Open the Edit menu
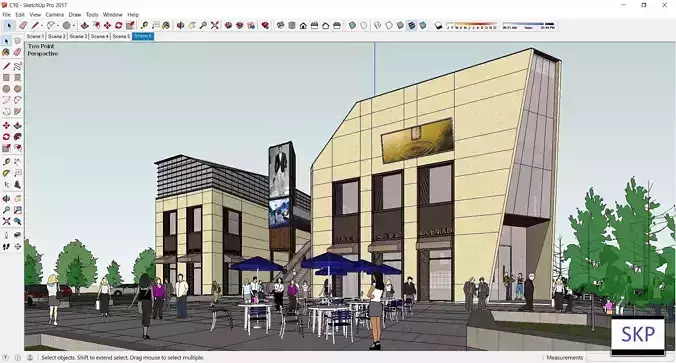This screenshot has height=363, width=676. (20, 15)
